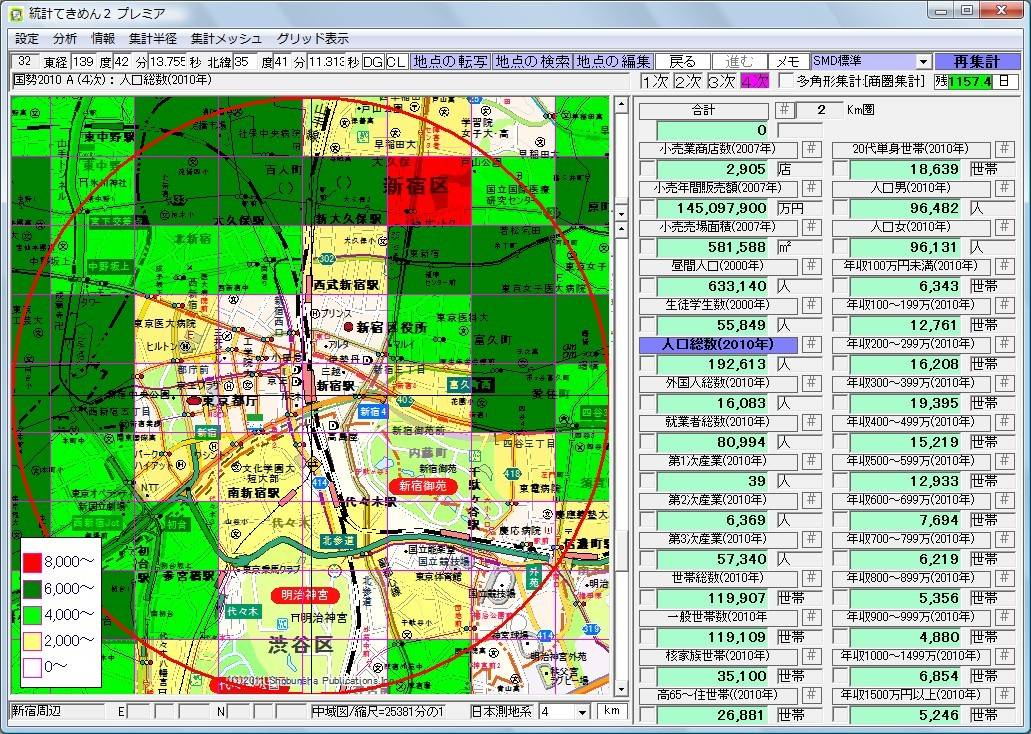
Task: Click the CL clear button
Action: click(x=396, y=62)
